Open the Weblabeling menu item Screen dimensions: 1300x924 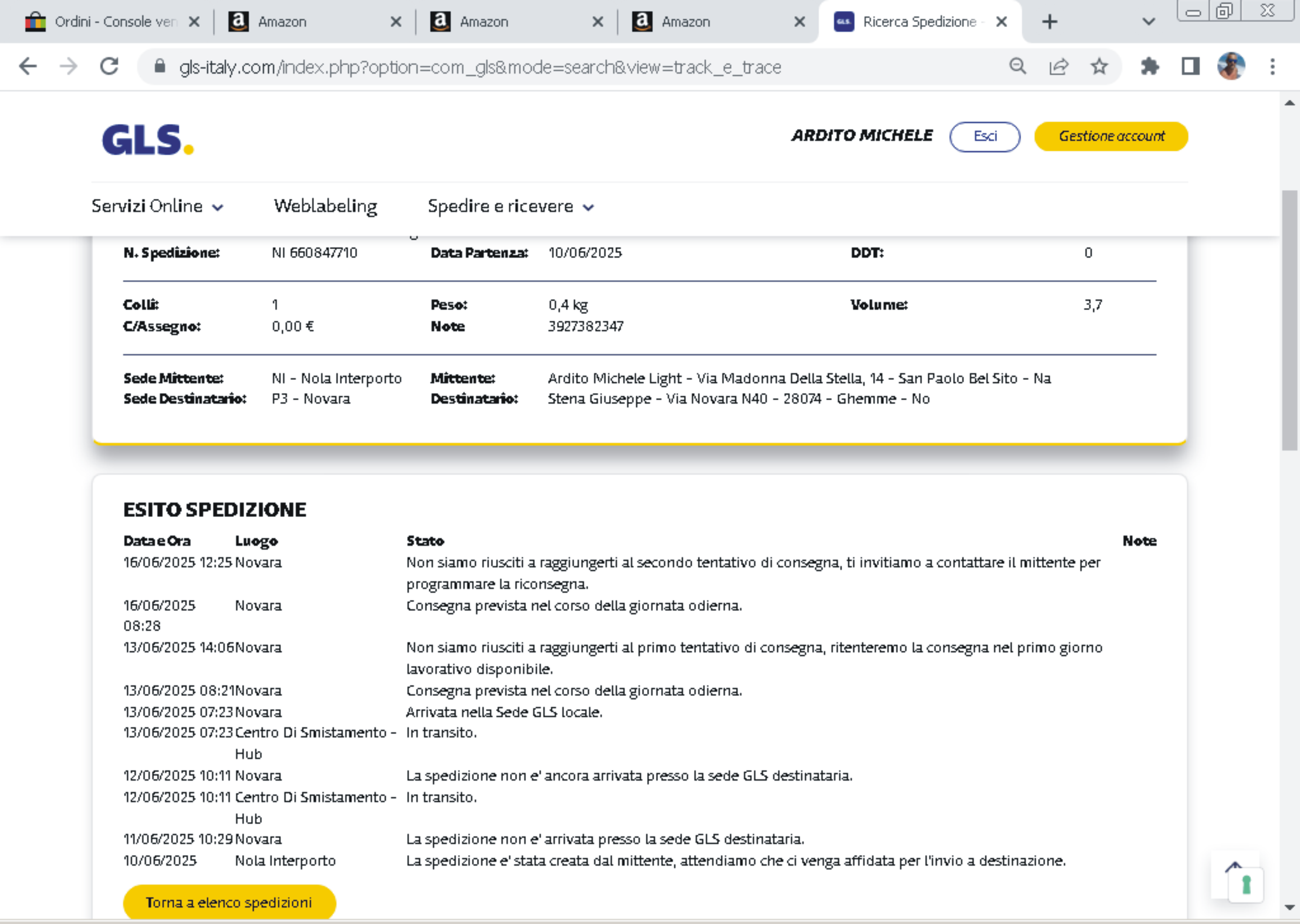tap(326, 206)
